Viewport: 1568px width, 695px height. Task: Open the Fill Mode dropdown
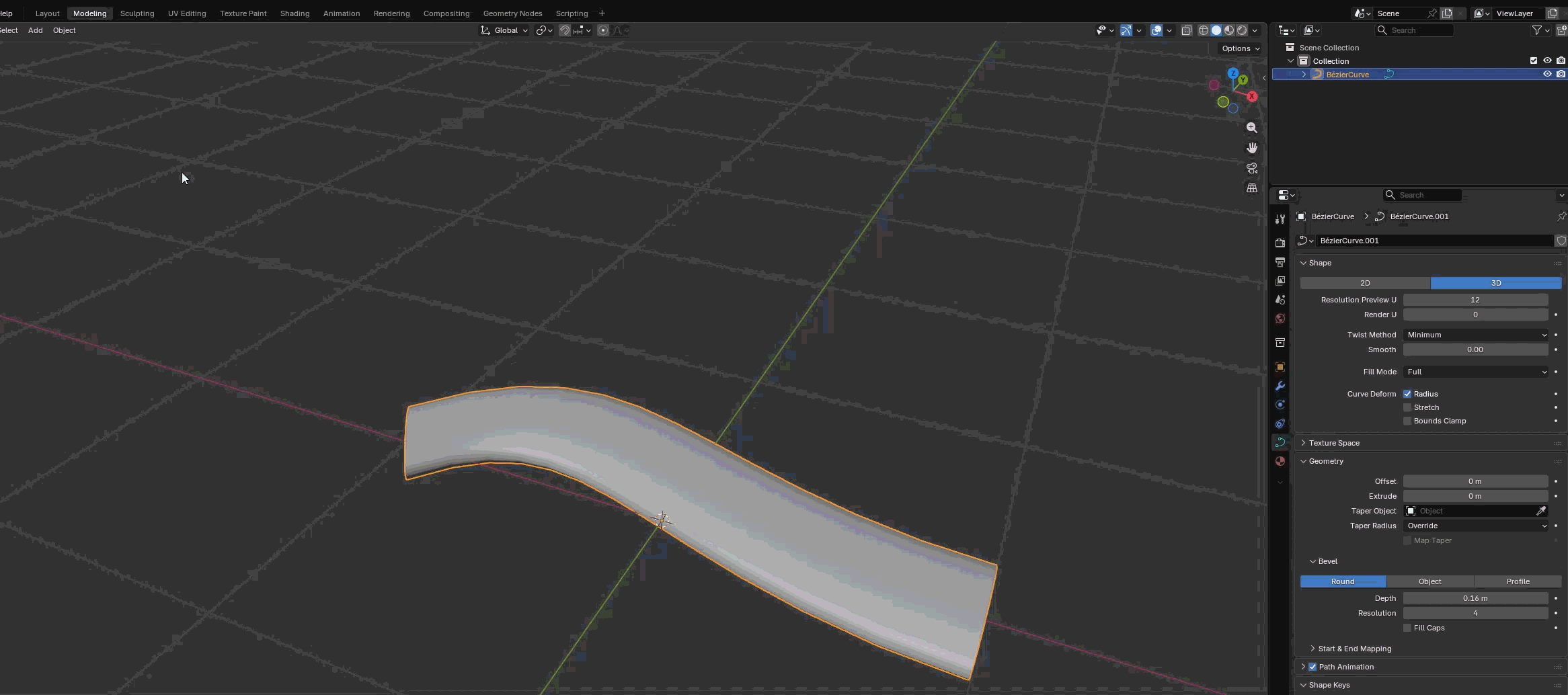click(x=1475, y=372)
